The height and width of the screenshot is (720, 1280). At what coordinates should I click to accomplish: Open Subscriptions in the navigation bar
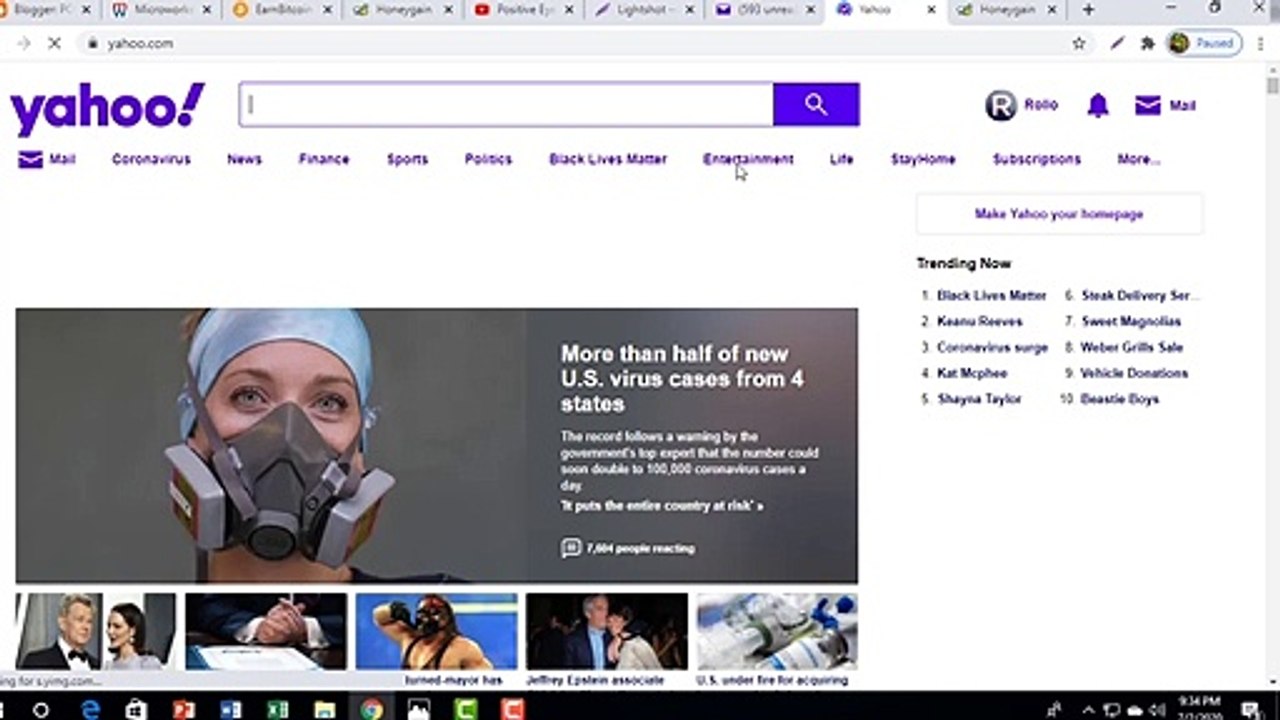click(x=1037, y=159)
